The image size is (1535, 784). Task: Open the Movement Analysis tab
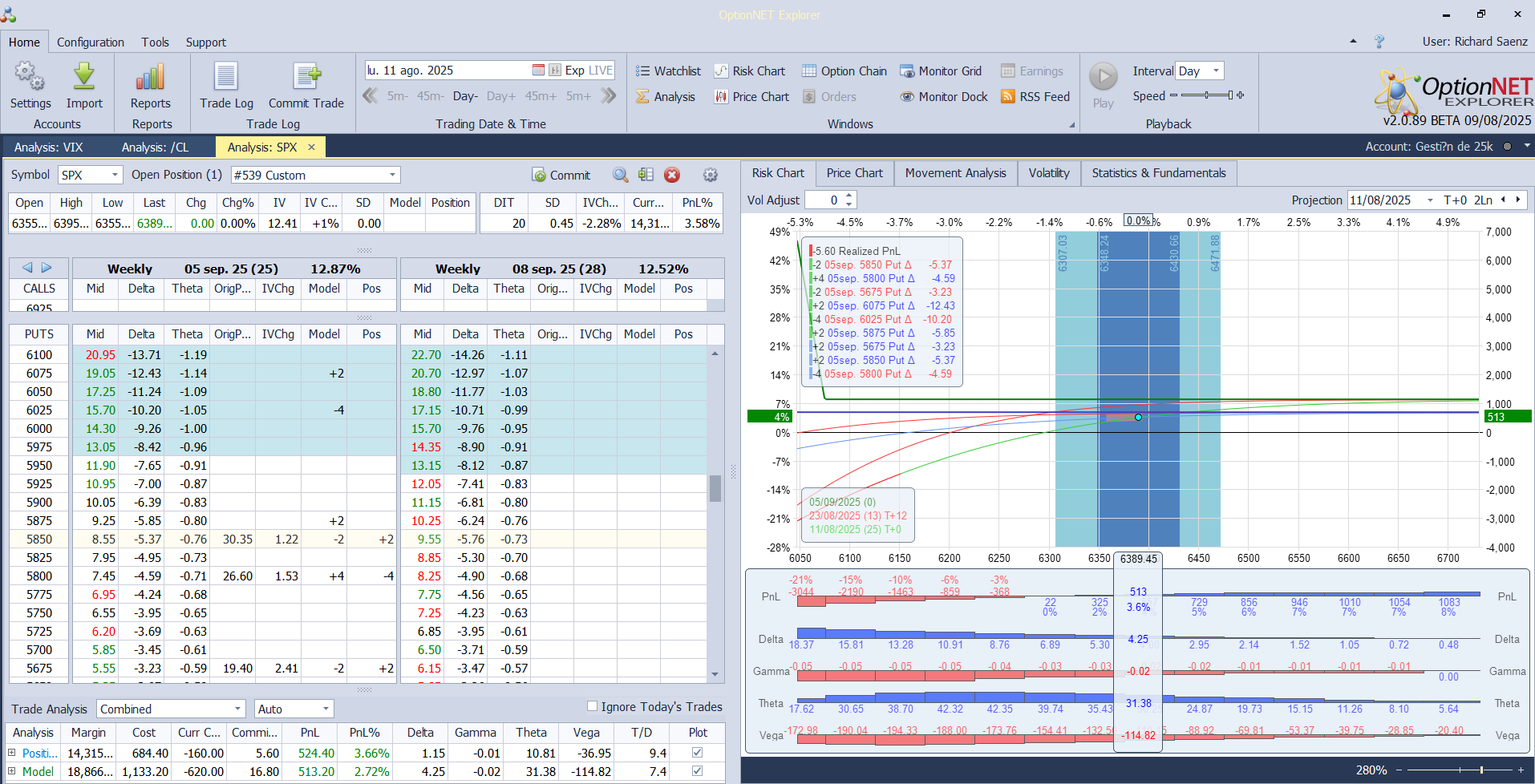pyautogui.click(x=955, y=173)
